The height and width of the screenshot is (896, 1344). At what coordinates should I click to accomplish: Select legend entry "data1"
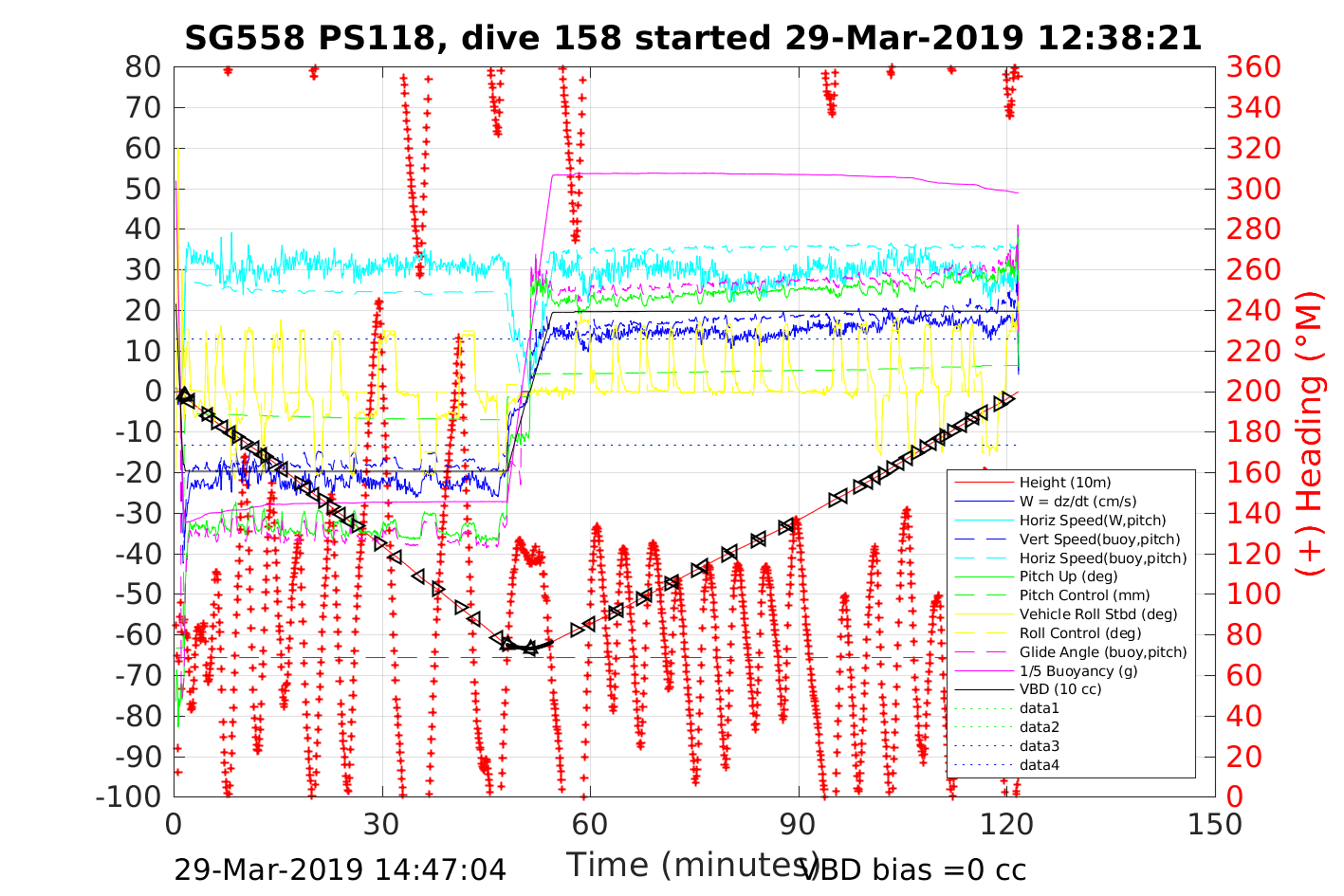[1040, 708]
